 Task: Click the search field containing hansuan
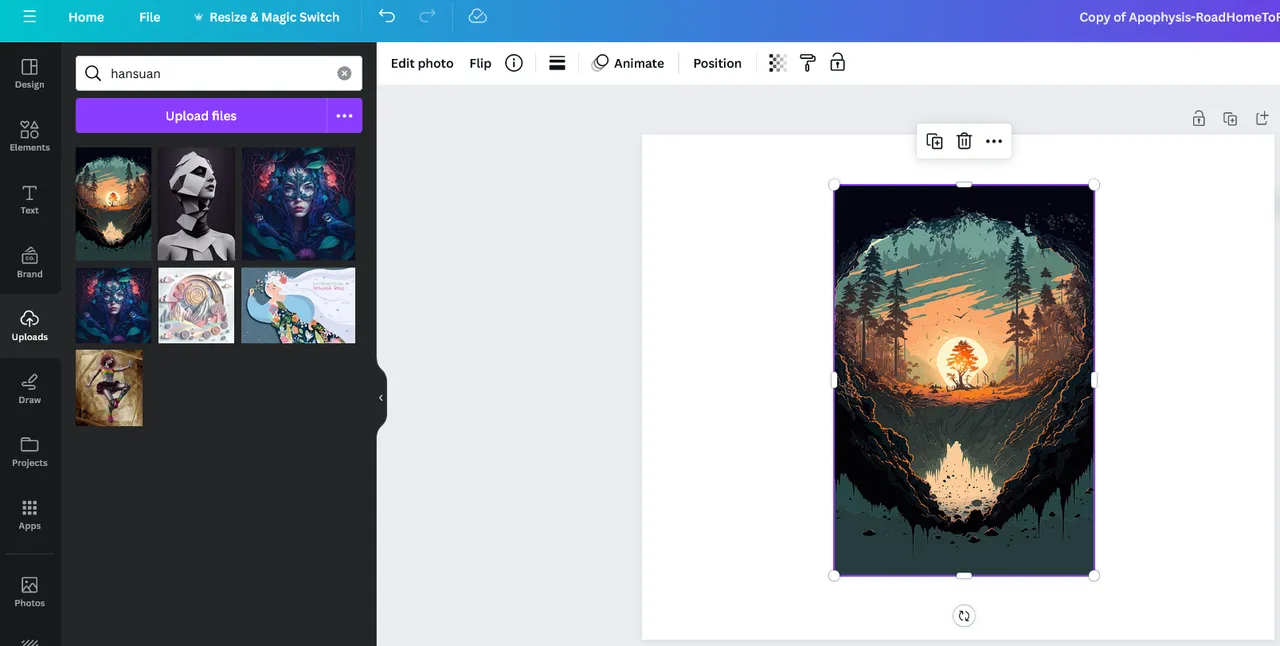[218, 73]
